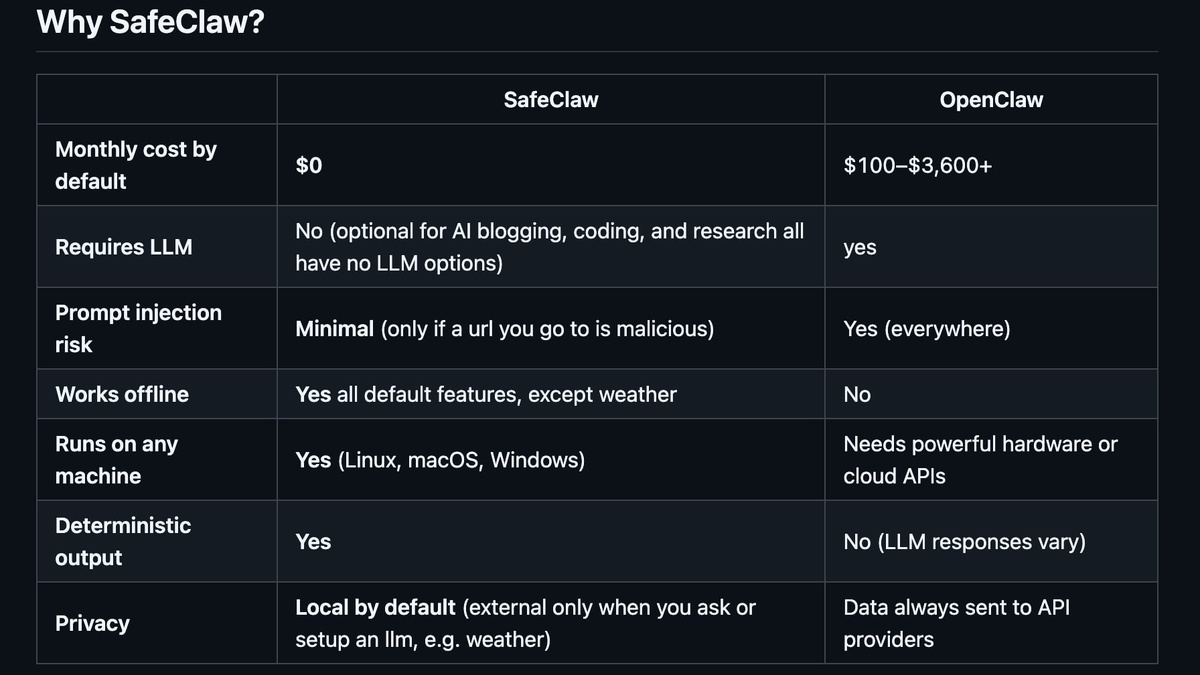Click the "Minimal" prompt injection cell
Screen dimensions: 1200x675
click(505, 329)
